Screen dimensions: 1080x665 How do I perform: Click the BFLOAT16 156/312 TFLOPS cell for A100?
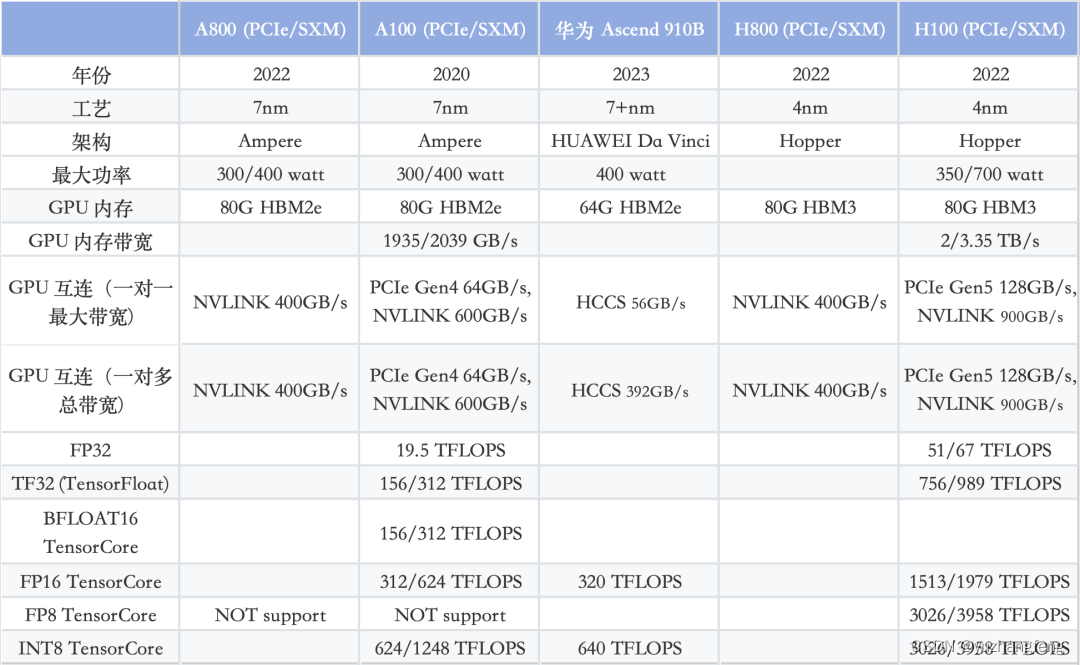pyautogui.click(x=450, y=533)
